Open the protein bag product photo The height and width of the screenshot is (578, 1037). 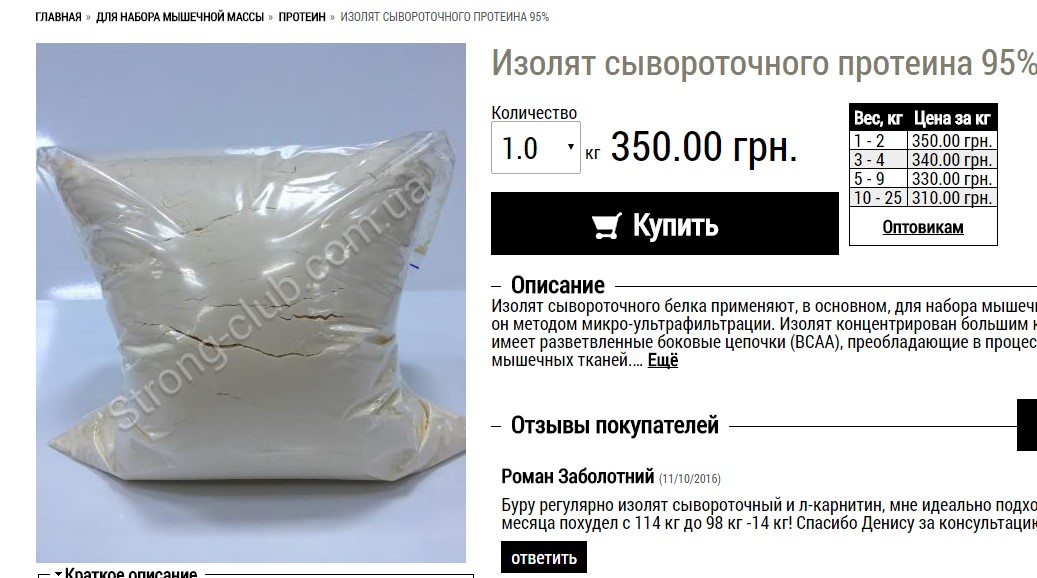[x=251, y=303]
